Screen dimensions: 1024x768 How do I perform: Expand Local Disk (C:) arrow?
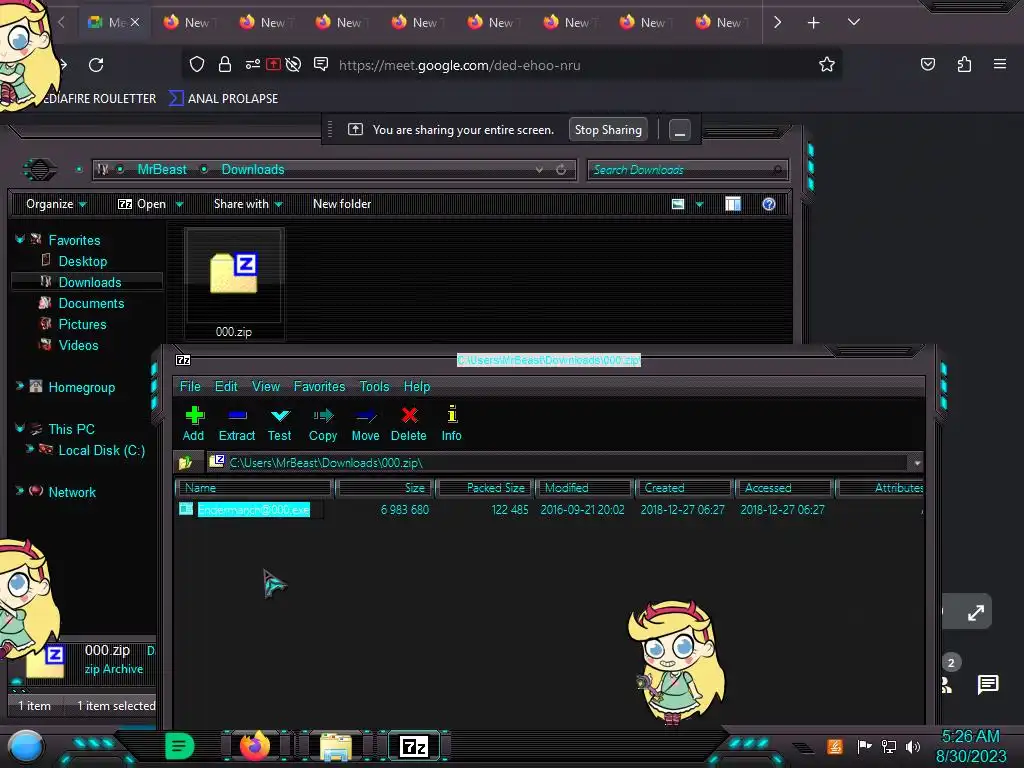[x=29, y=449]
